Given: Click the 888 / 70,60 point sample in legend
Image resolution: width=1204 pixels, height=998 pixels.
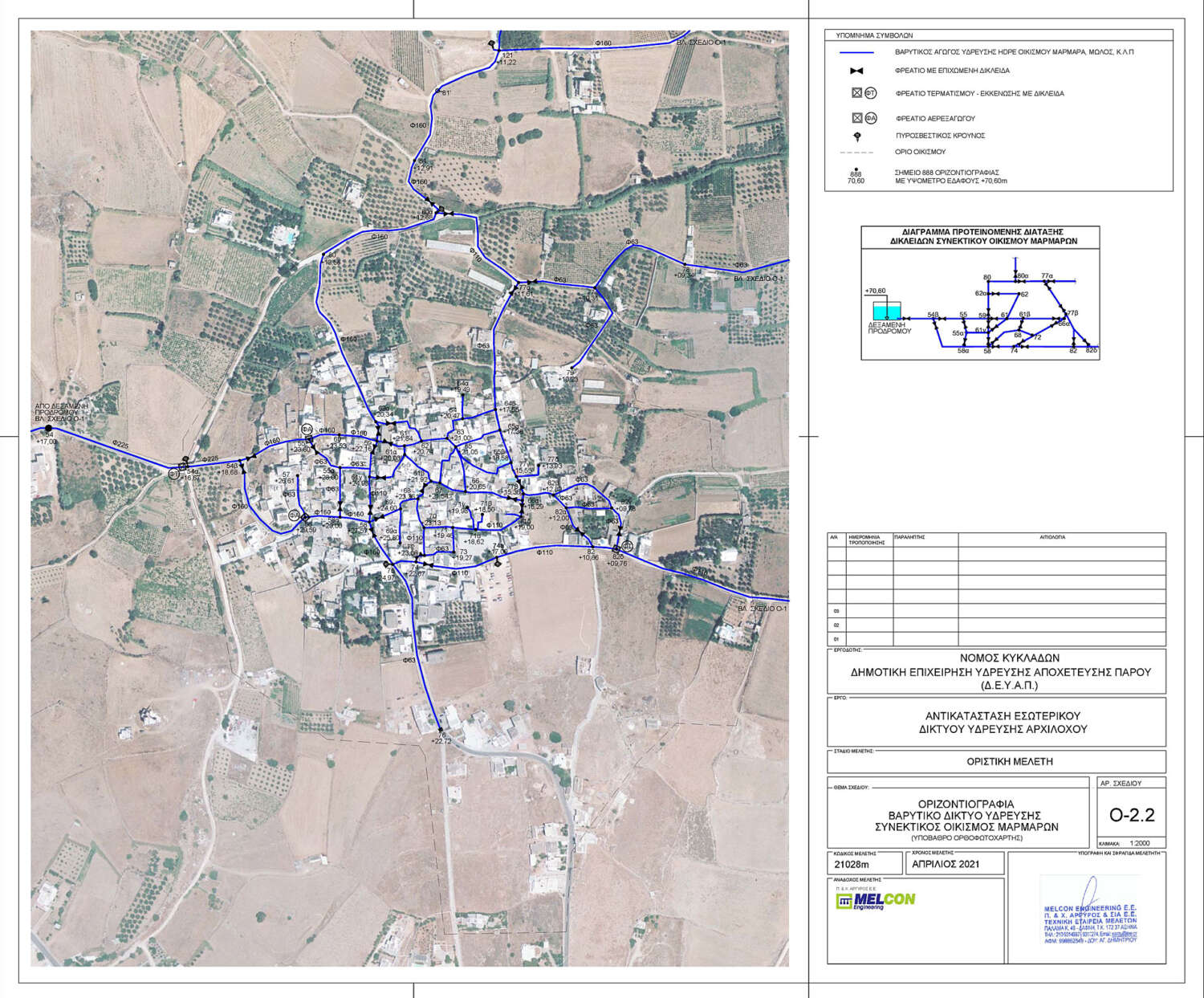Looking at the screenshot, I should tap(856, 176).
